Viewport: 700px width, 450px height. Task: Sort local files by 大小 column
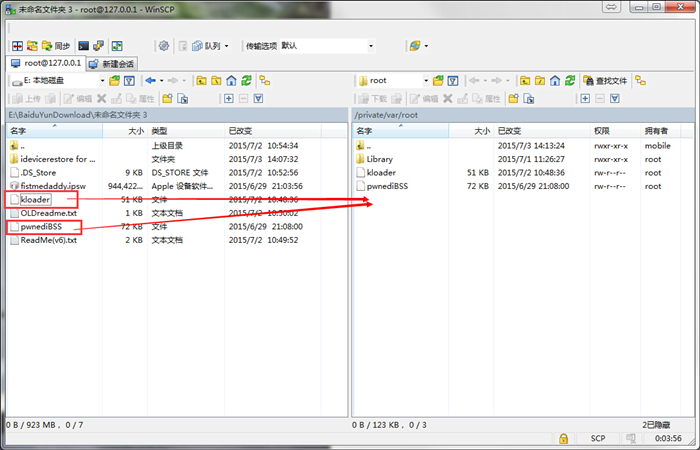[x=125, y=131]
